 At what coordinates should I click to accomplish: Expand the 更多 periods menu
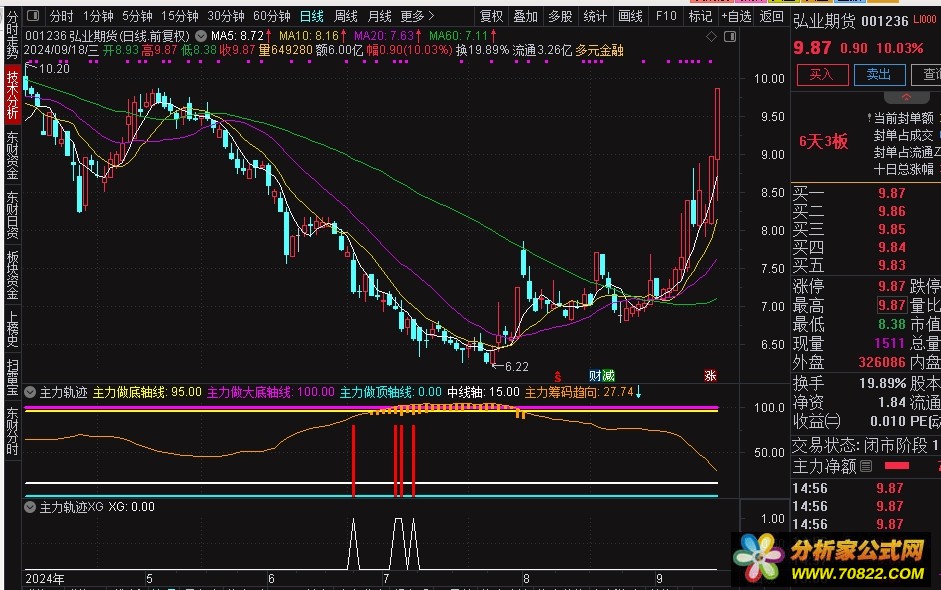point(416,16)
